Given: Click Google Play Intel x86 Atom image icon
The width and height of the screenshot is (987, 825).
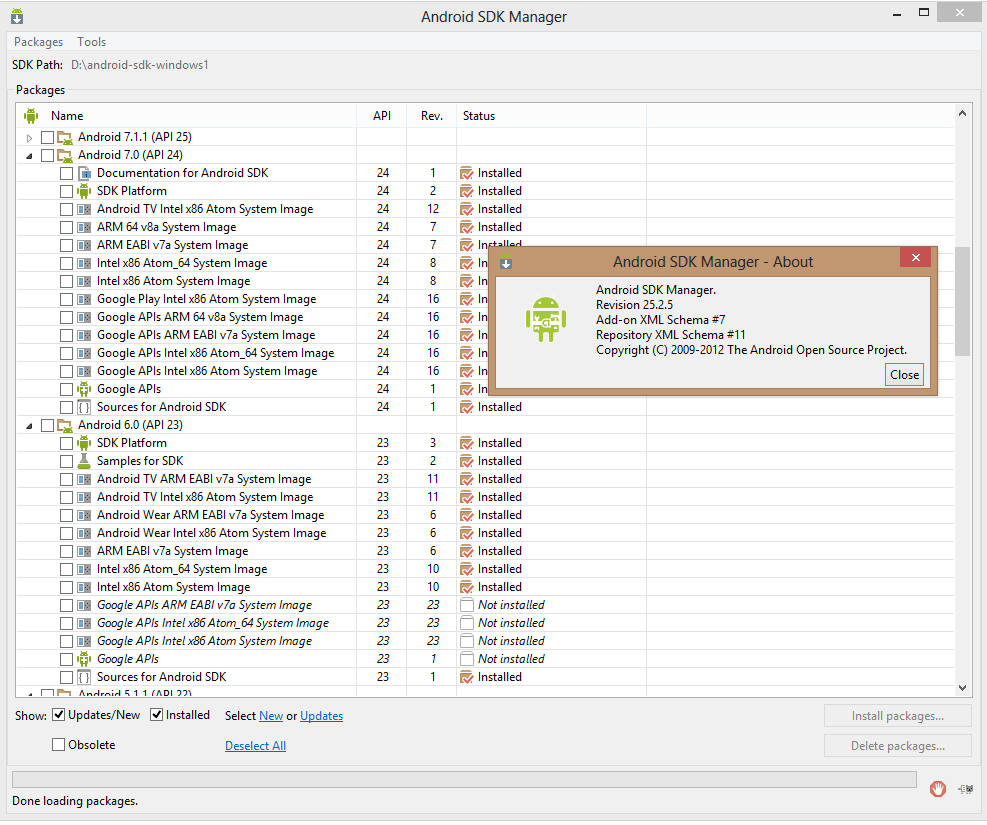Looking at the screenshot, I should click(x=84, y=300).
